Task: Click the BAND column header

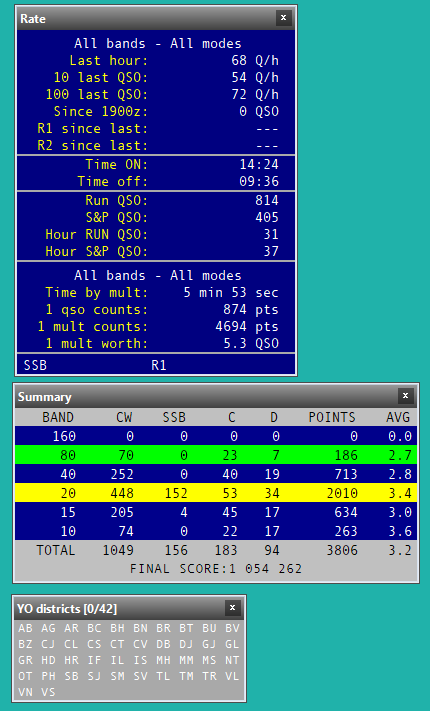Action: pyautogui.click(x=58, y=417)
